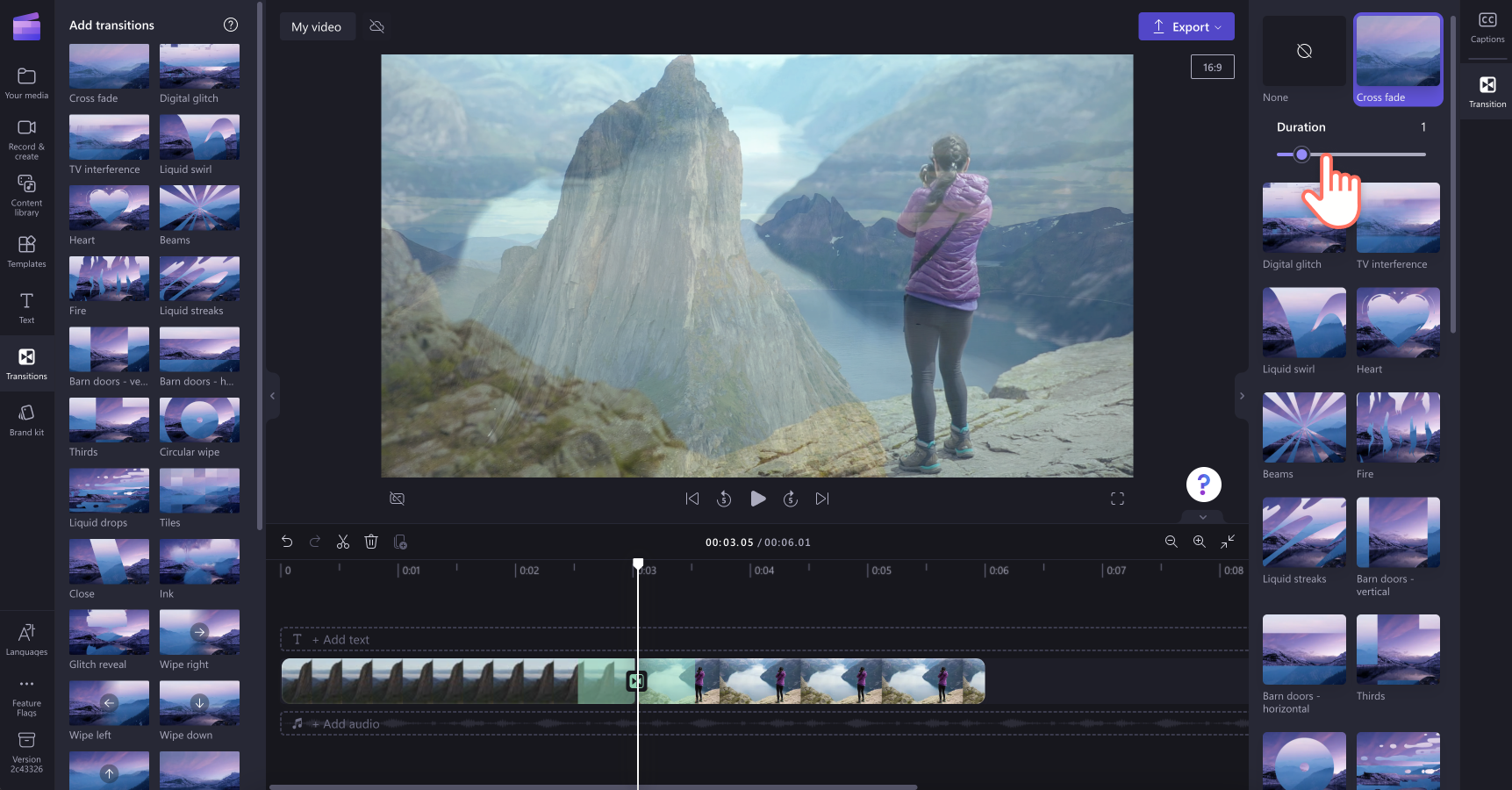Play the video preview

758,499
